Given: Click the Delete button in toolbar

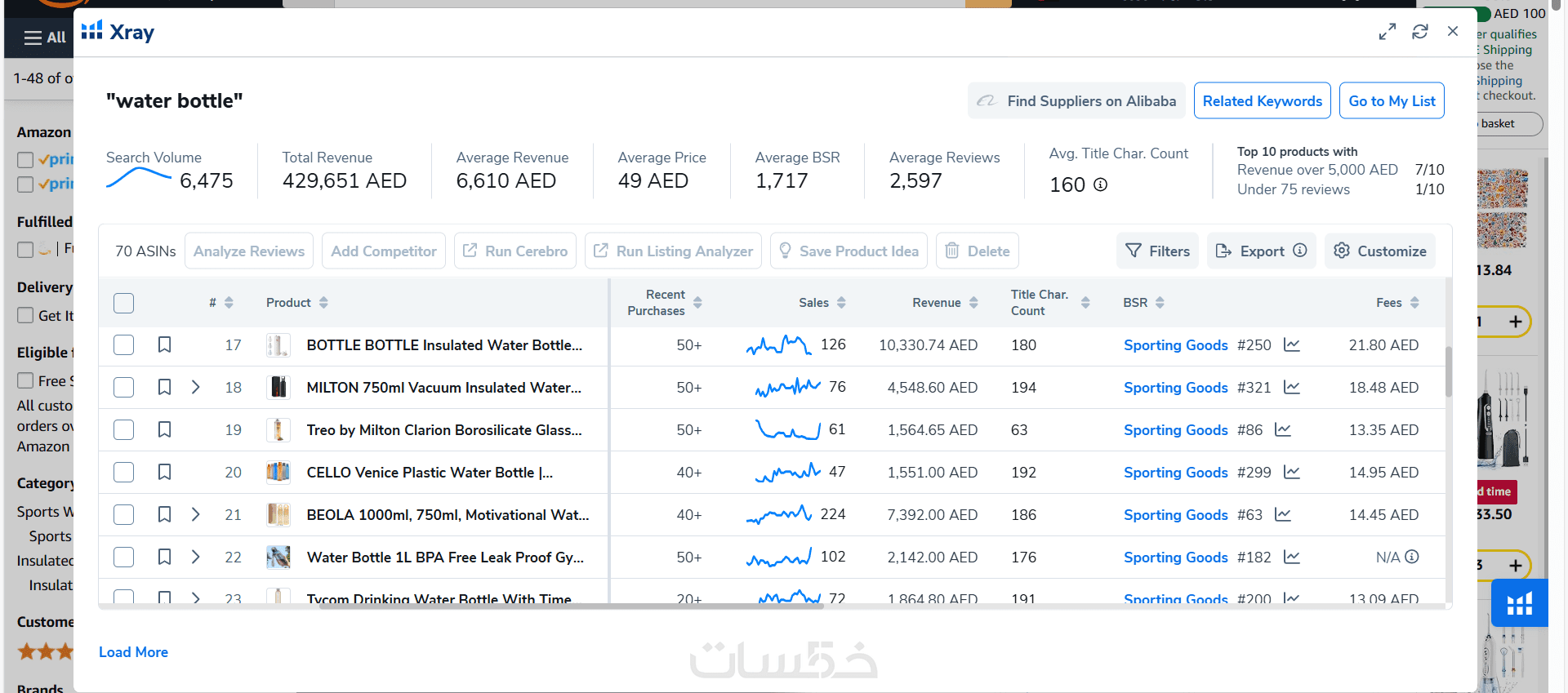Looking at the screenshot, I should click(x=978, y=251).
